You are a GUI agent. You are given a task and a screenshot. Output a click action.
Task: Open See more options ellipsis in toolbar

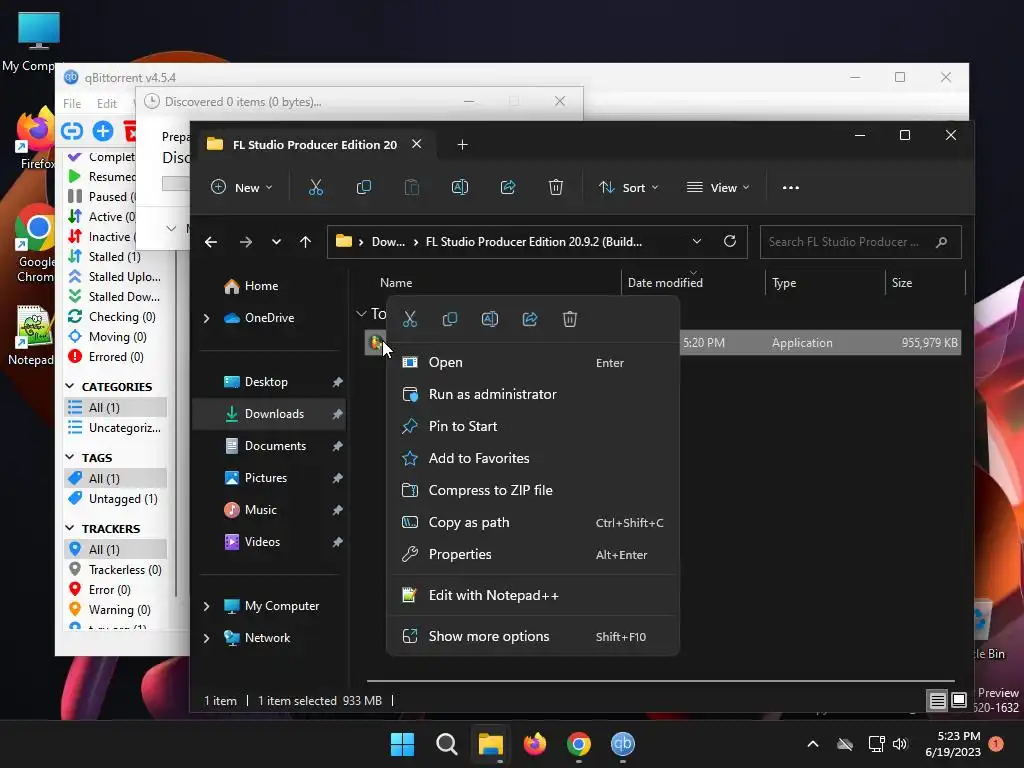[791, 187]
